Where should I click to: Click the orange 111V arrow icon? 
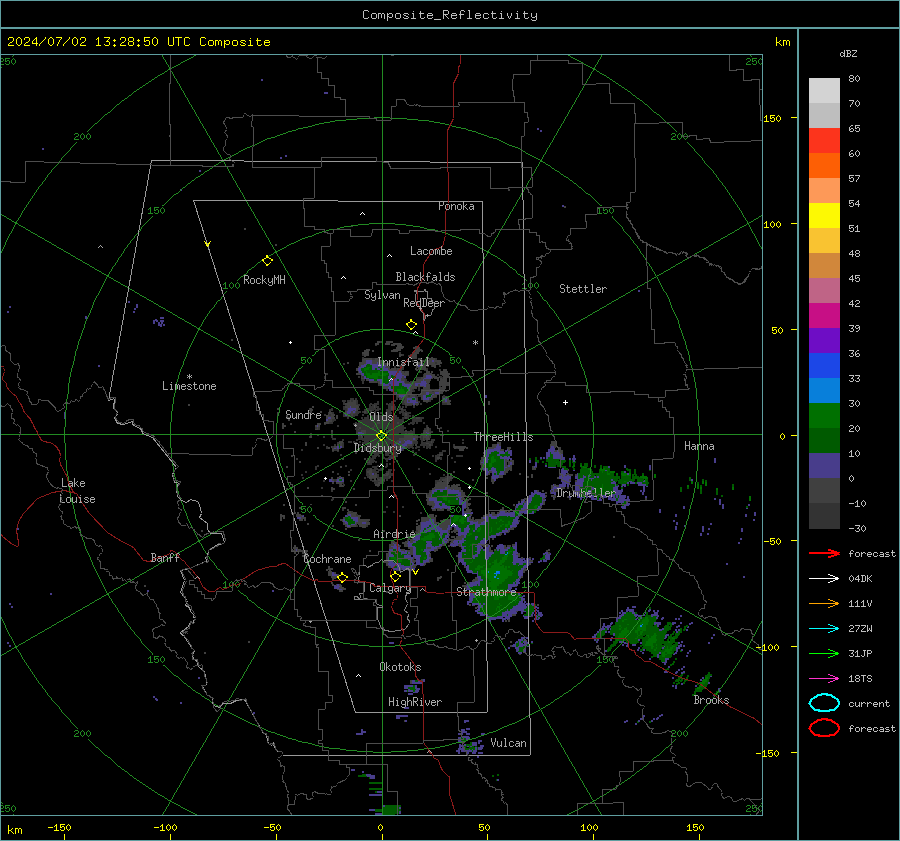(x=824, y=603)
